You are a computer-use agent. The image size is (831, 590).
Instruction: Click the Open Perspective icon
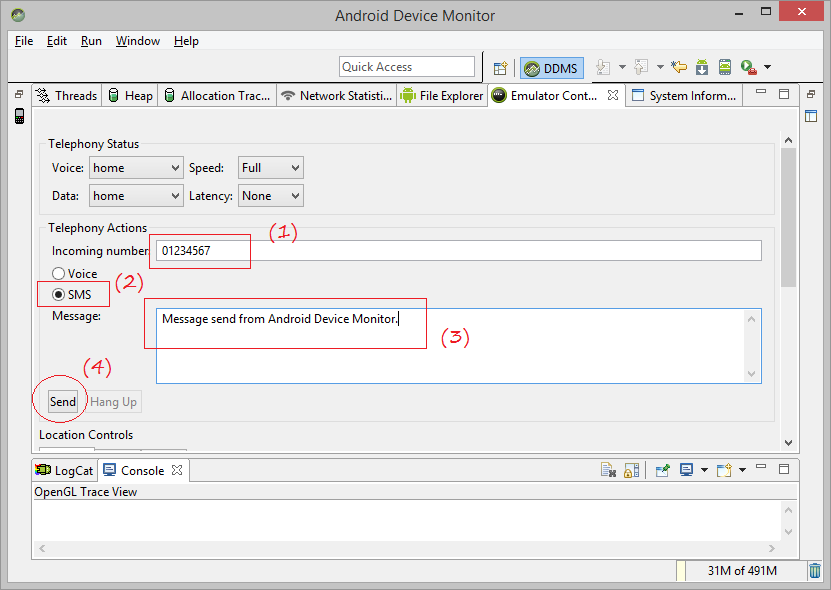500,68
